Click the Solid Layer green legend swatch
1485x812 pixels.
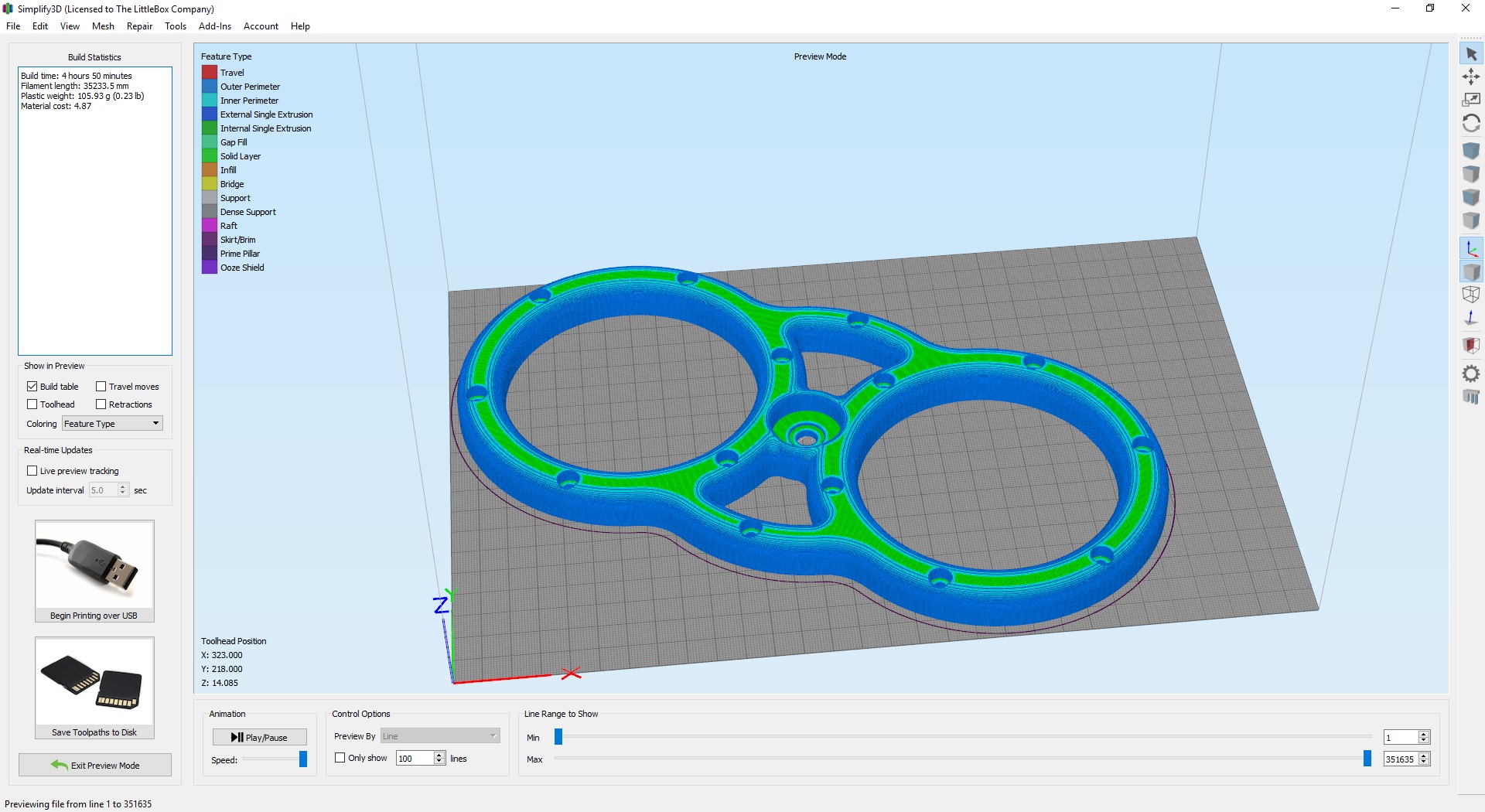point(209,155)
